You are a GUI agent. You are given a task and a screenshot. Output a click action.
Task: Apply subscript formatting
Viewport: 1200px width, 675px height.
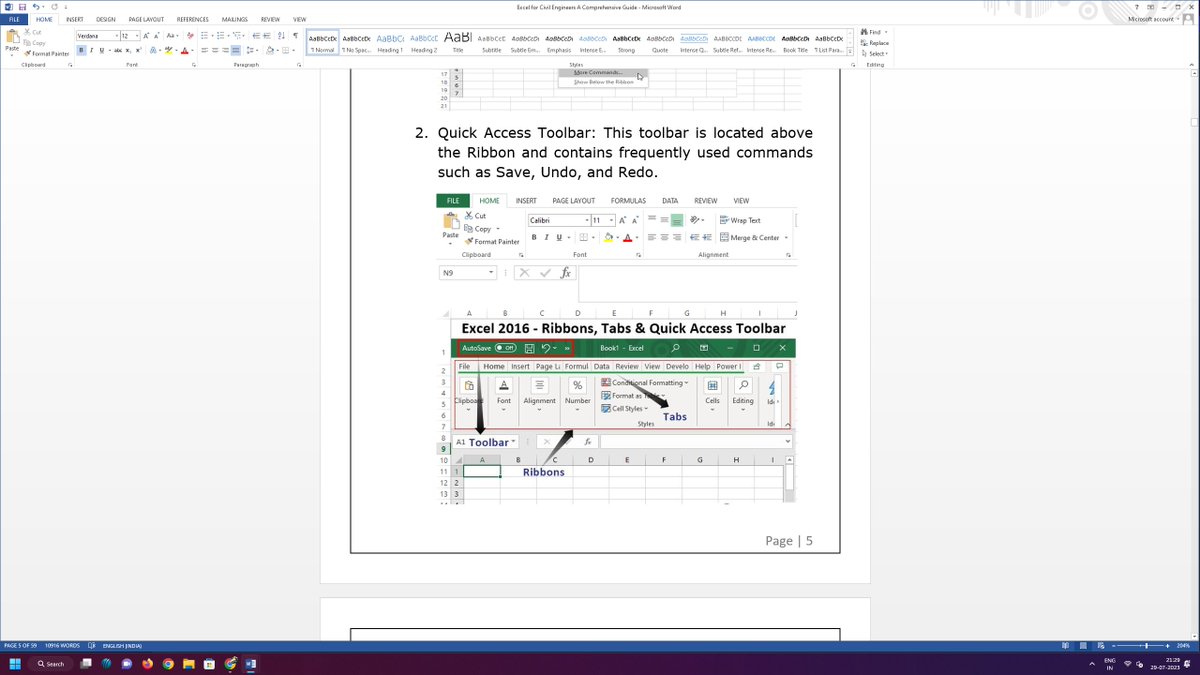pyautogui.click(x=127, y=51)
